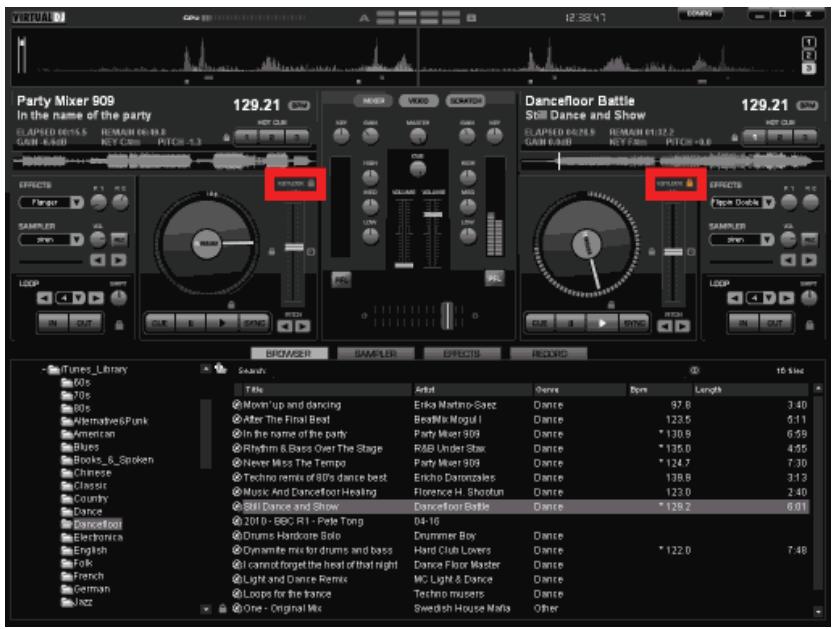Pause the right deck
The image size is (832, 629).
click(571, 323)
